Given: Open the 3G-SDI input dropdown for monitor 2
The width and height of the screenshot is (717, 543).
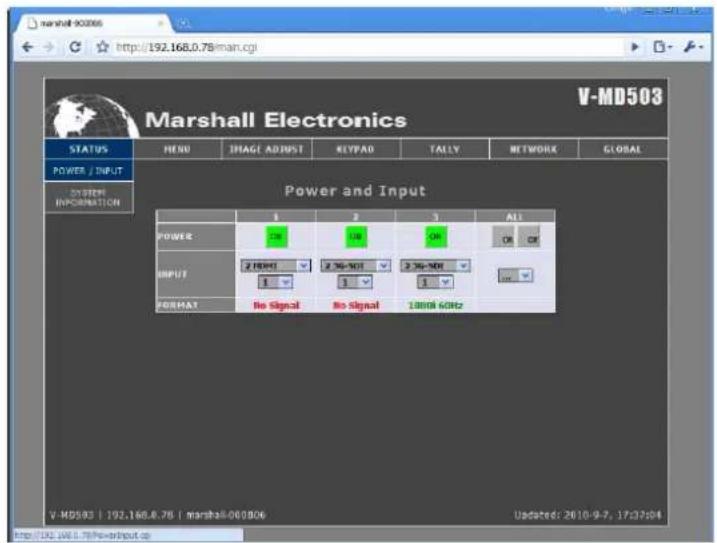Looking at the screenshot, I should pos(355,266).
